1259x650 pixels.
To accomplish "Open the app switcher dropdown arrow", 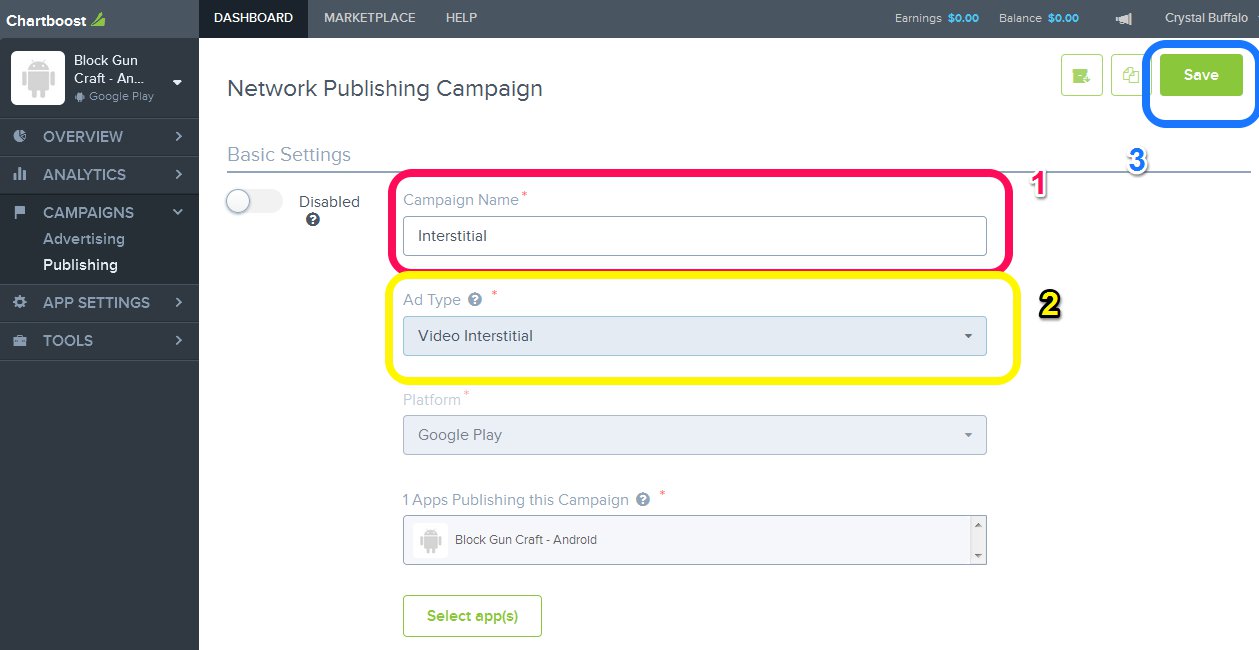I will [x=177, y=82].
